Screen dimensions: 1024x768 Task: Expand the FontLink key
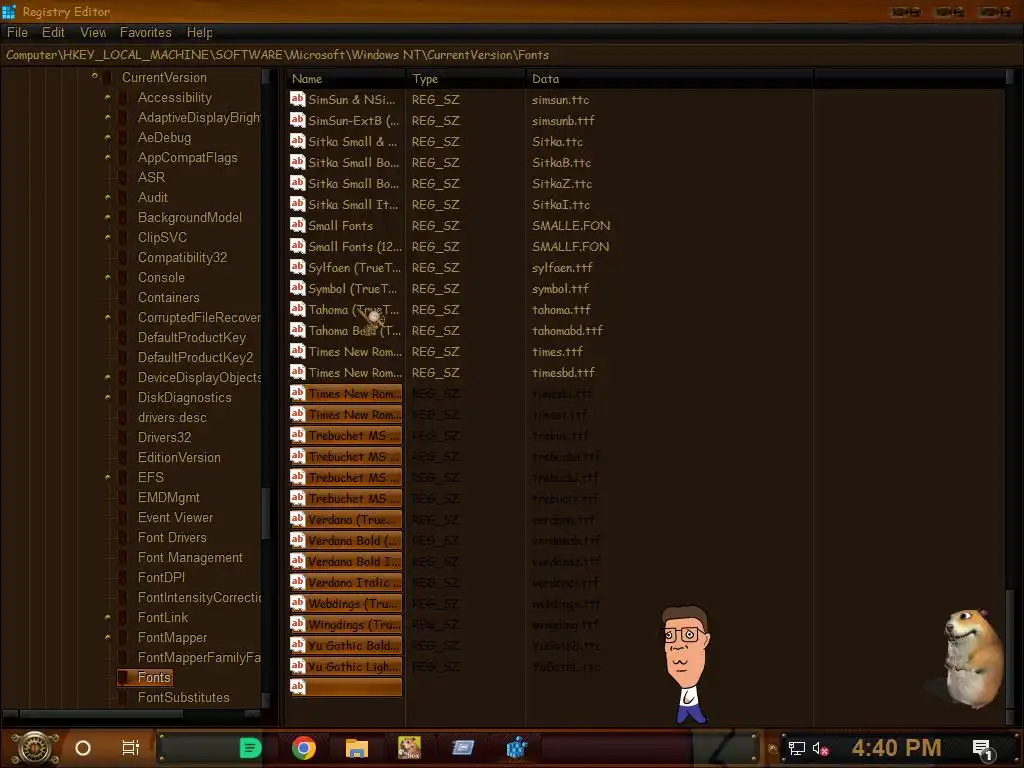point(108,617)
